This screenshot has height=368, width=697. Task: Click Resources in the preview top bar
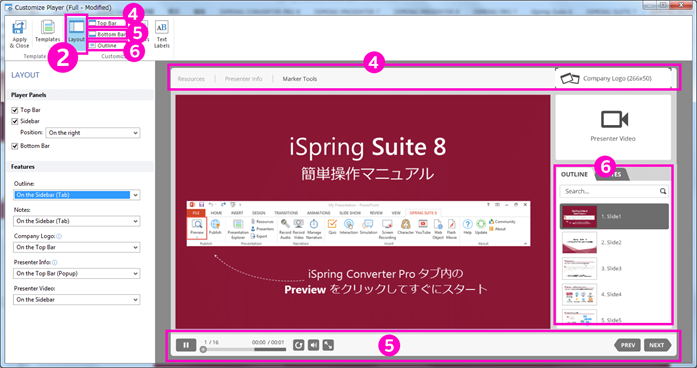pos(191,79)
